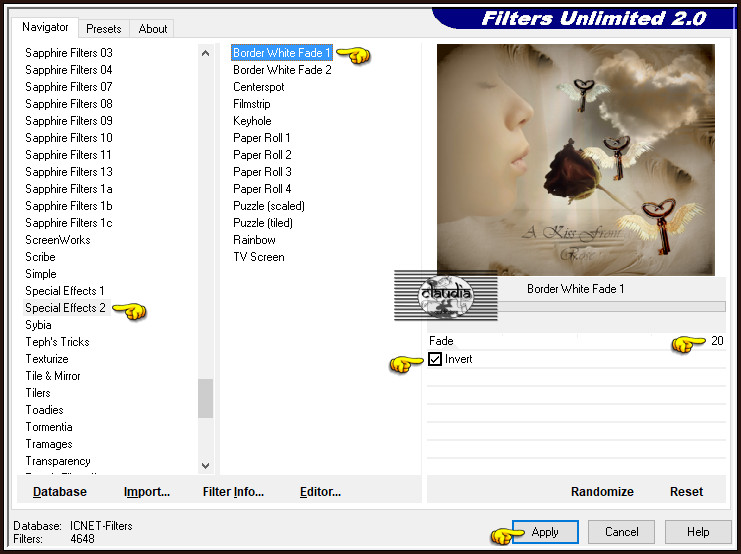Click the Apply button
This screenshot has width=741, height=554.
coord(545,532)
